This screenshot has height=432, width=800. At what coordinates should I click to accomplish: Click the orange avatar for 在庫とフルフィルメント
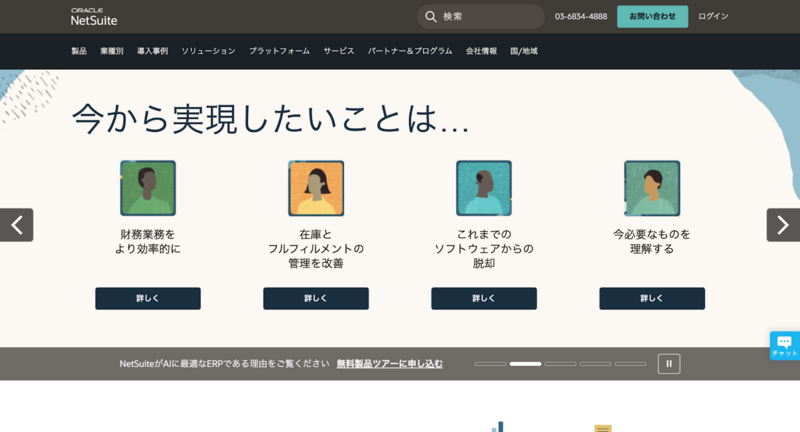click(316, 188)
